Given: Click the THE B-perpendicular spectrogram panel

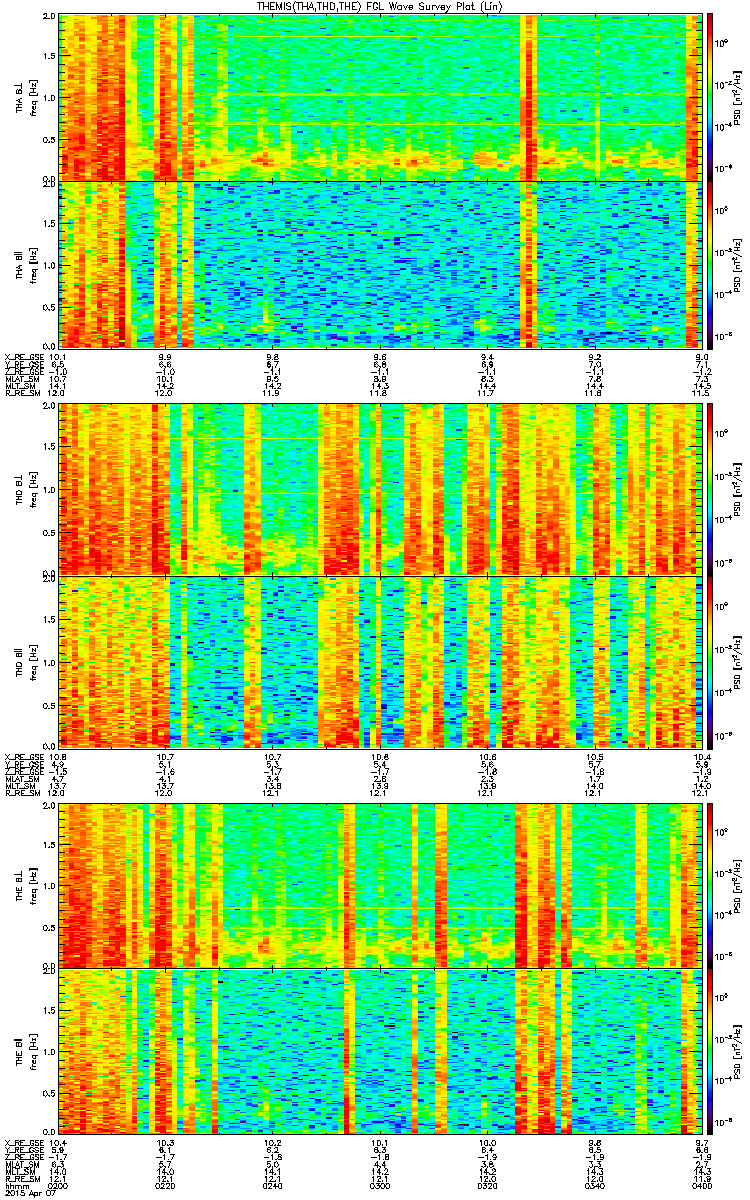Looking at the screenshot, I should 381,884.
